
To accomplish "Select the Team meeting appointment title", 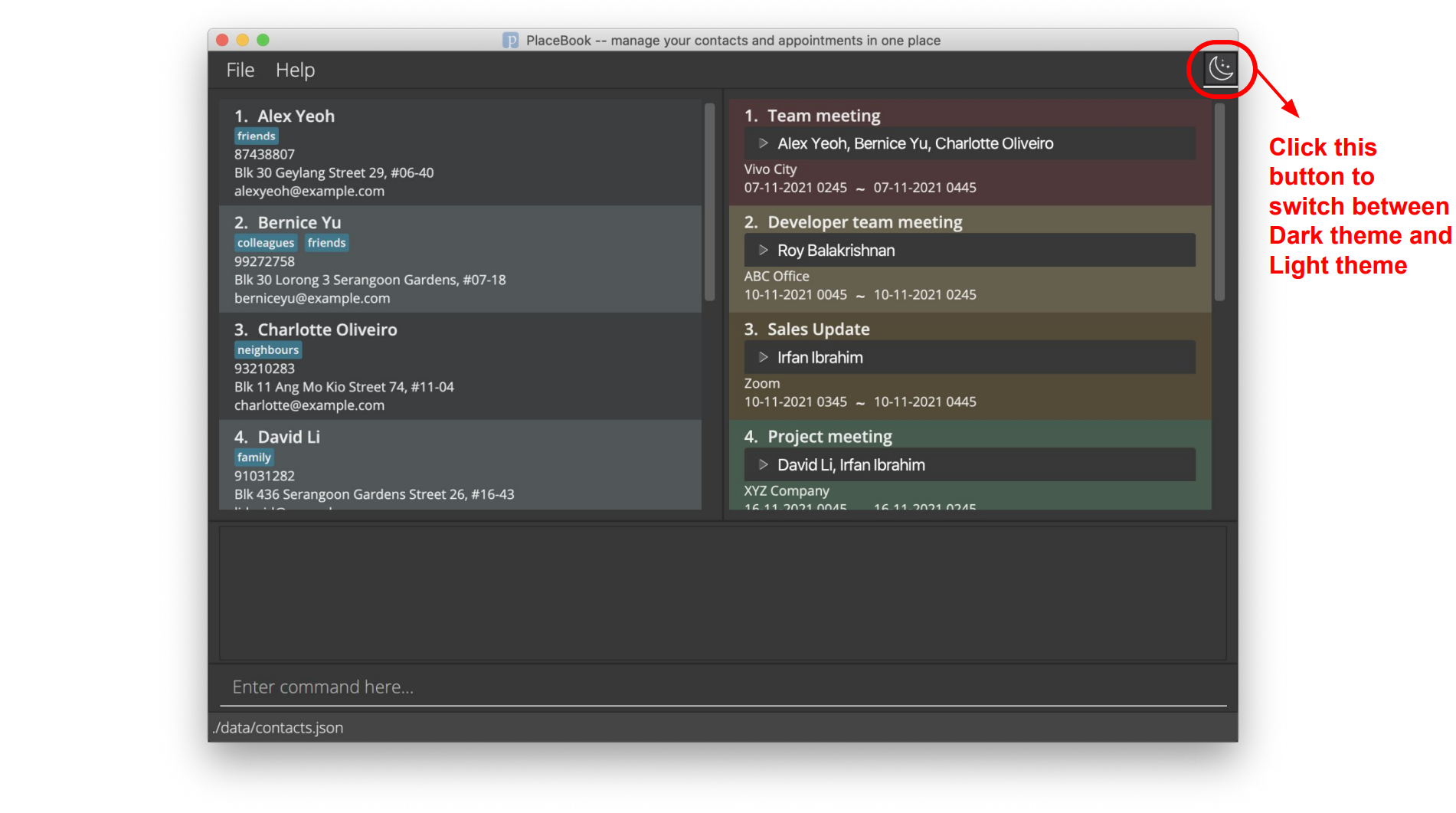I will (x=824, y=116).
